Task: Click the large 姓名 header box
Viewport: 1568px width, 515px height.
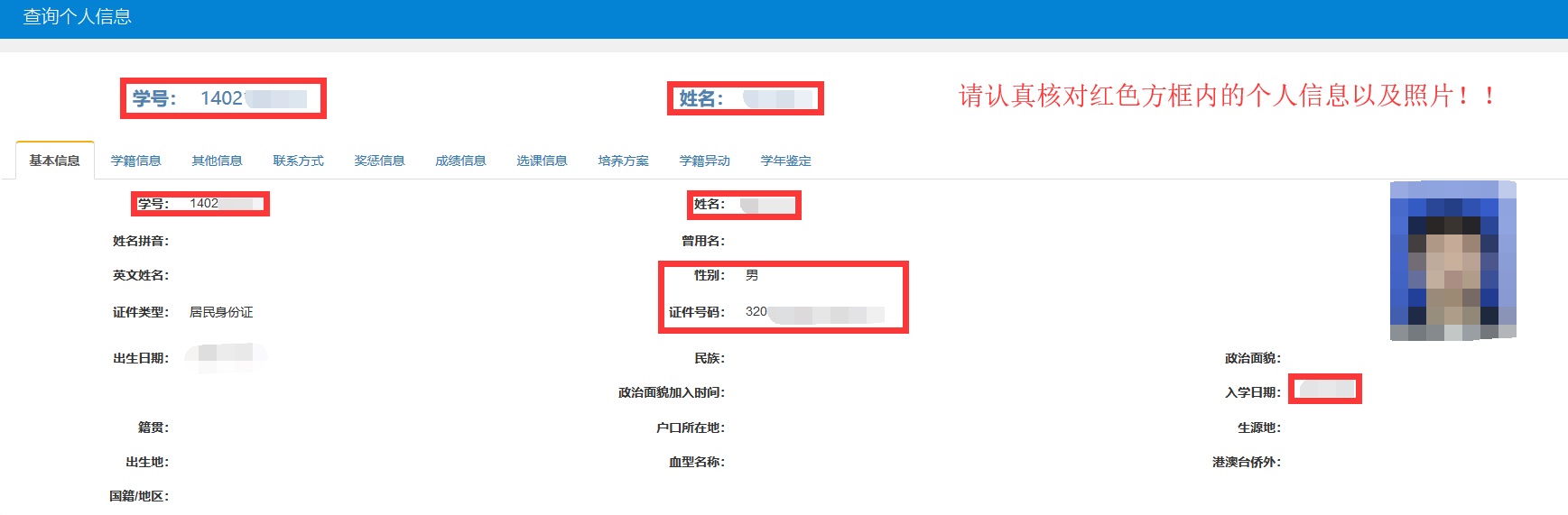Action: pyautogui.click(x=745, y=98)
